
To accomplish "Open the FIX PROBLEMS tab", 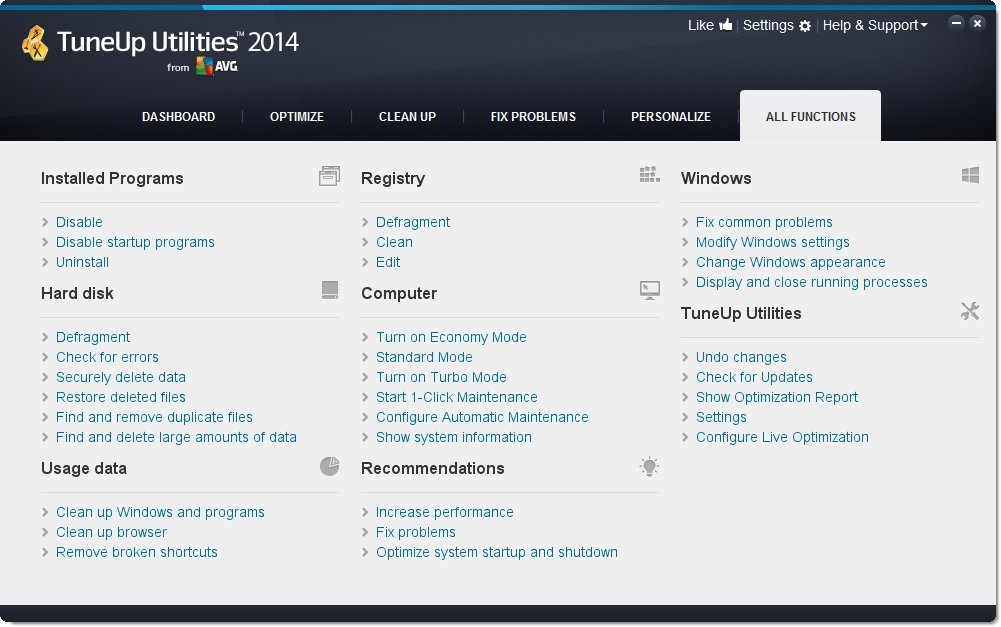I will point(532,116).
